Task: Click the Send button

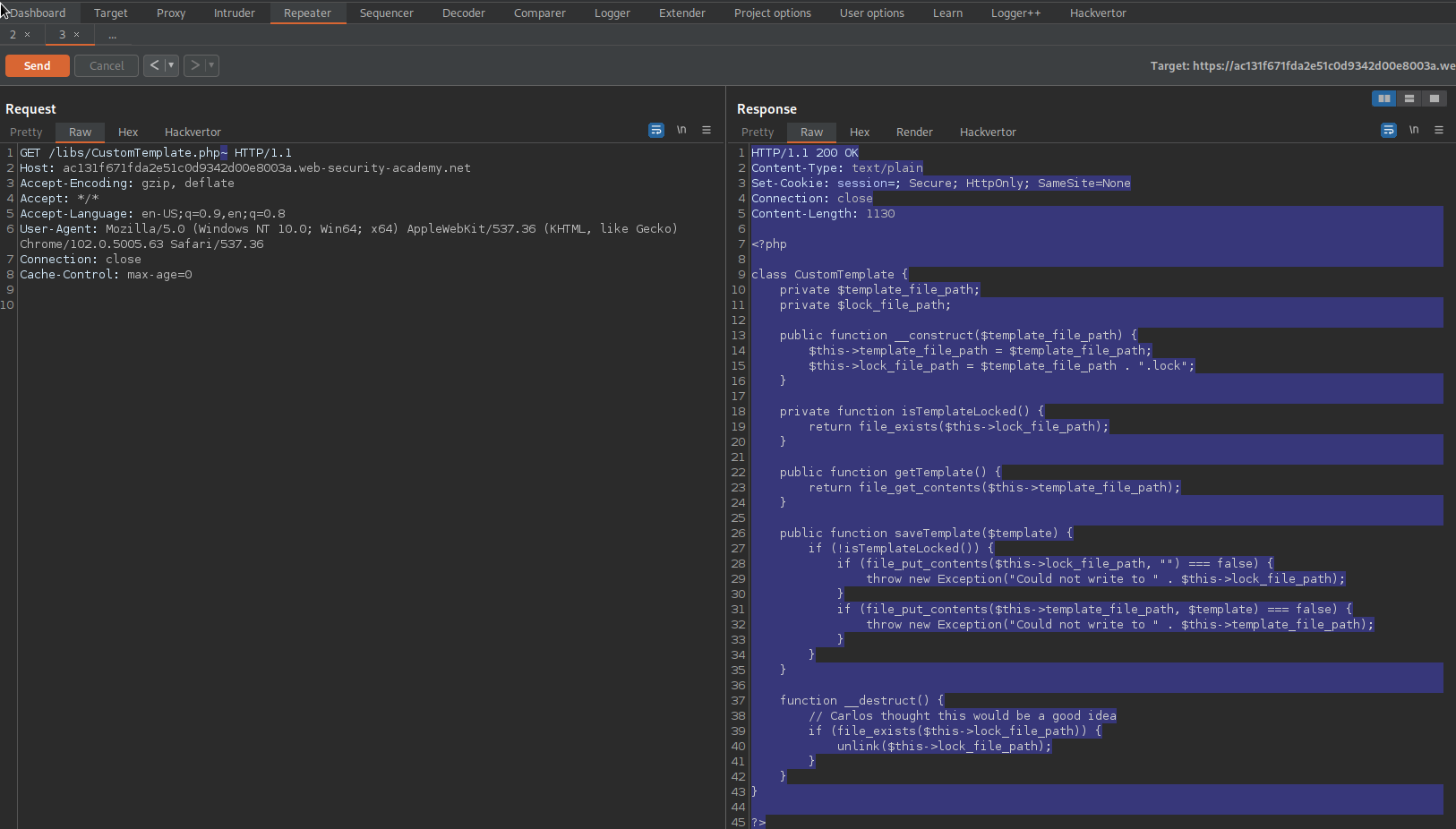Action: [x=37, y=65]
